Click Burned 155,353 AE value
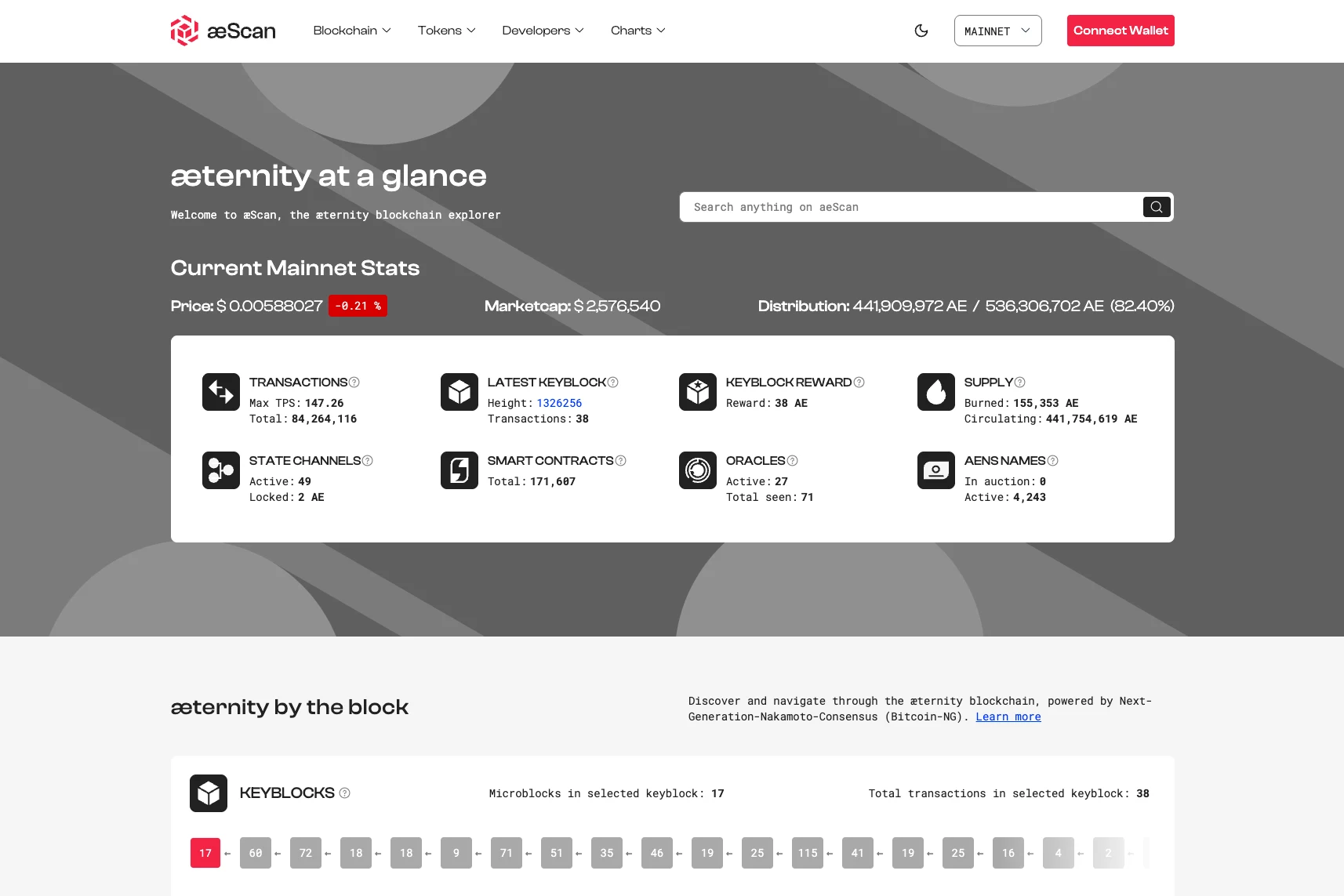Screen dimensions: 1344x896 (x=1046, y=403)
